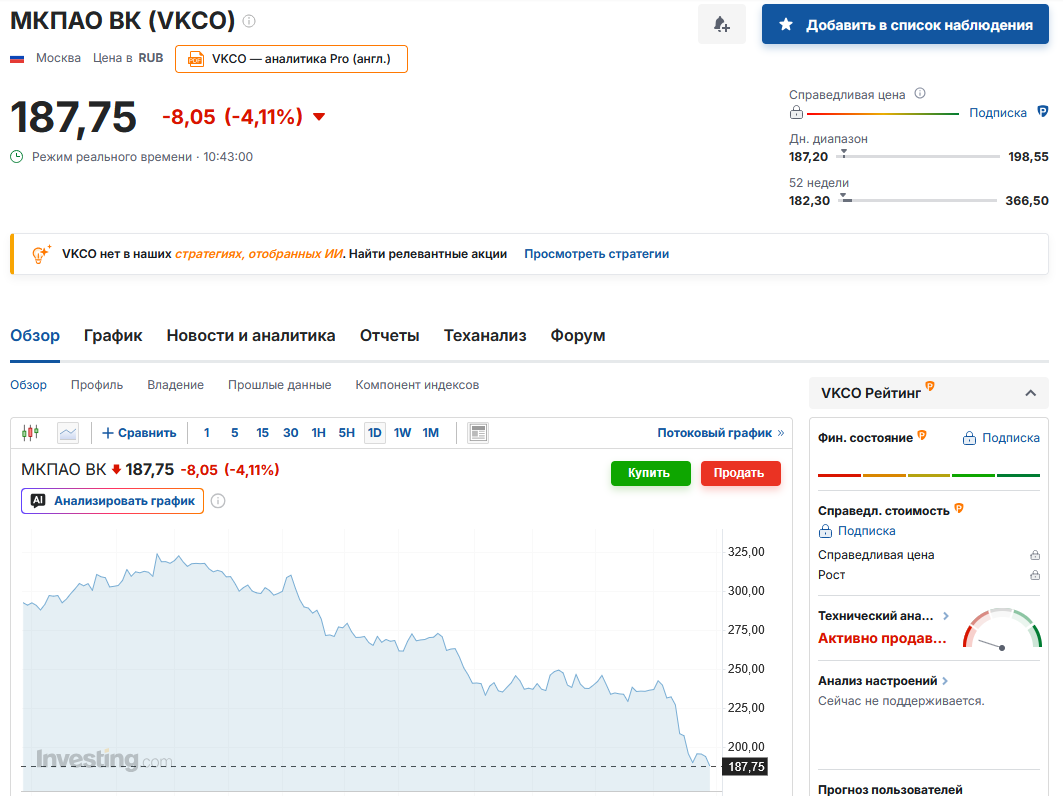Click Сравнить compare button
The width and height of the screenshot is (1063, 796).
tap(139, 433)
